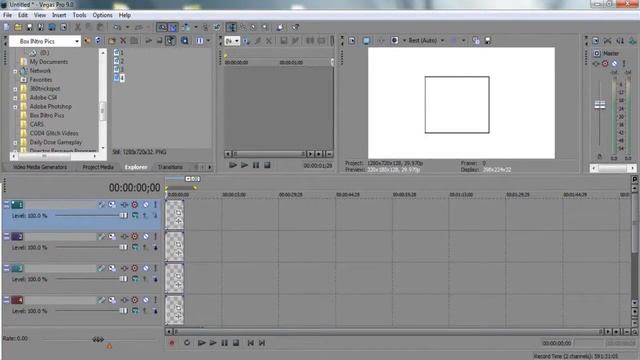Click the Open project folder icon
The image size is (640, 360).
(x=18, y=27)
